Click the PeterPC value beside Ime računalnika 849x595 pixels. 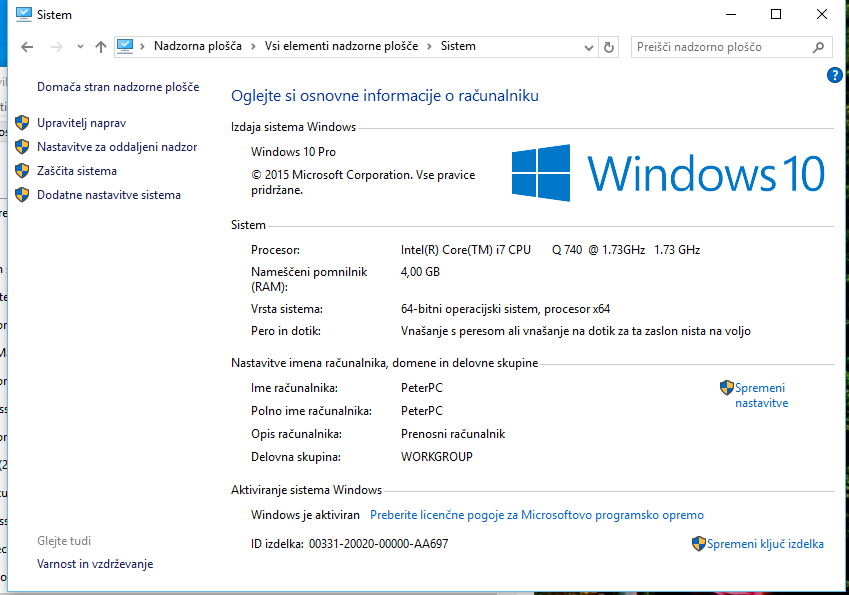tap(422, 388)
